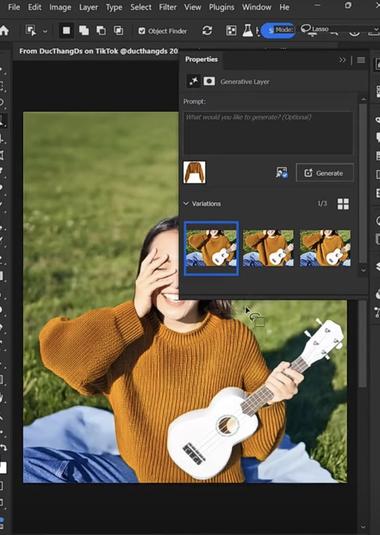Click Properties panel scroll down arrow

[363, 270]
